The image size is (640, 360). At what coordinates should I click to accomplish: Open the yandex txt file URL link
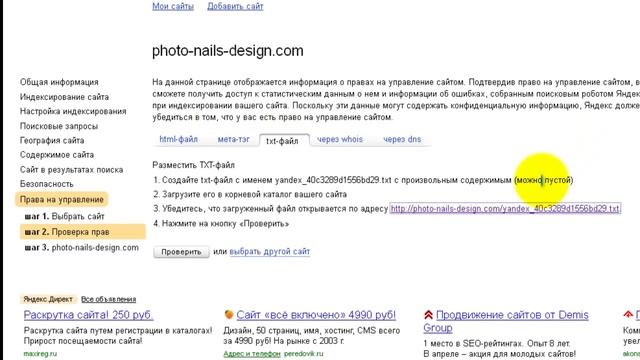(505, 209)
